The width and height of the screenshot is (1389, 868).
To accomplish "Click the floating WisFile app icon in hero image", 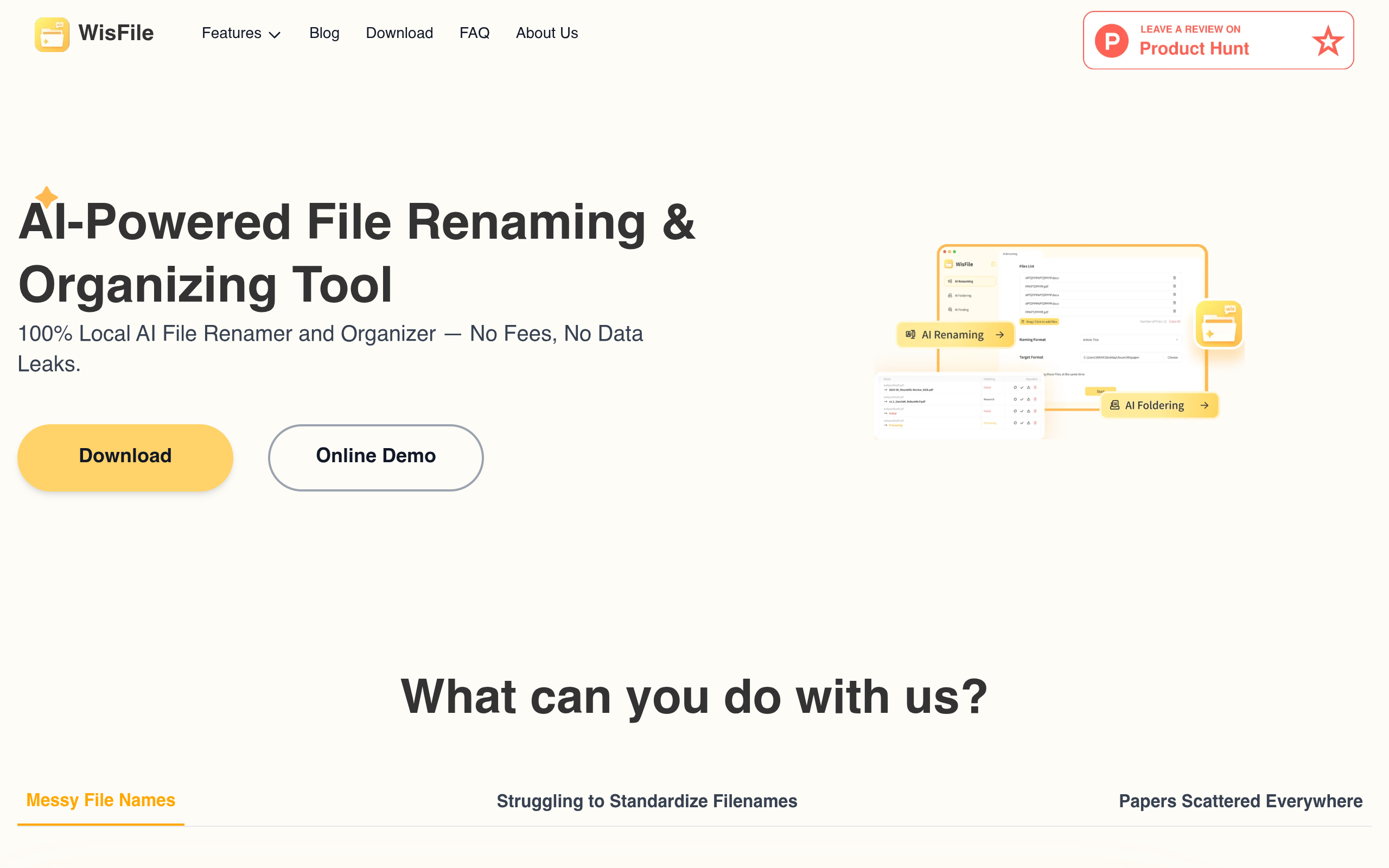I will (1219, 324).
